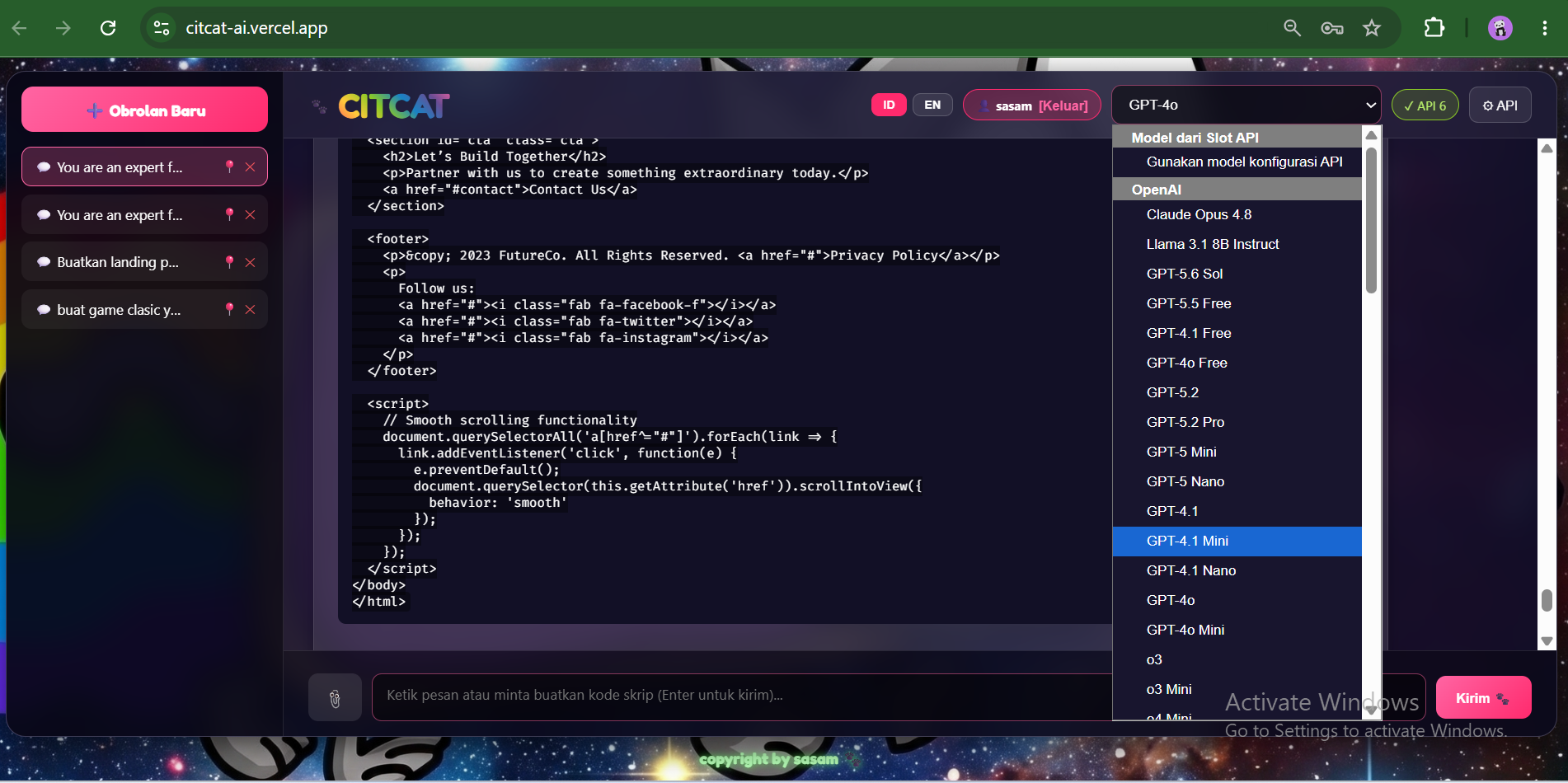This screenshot has height=783, width=1568.
Task: Bookmark this page with the star icon
Action: click(1372, 28)
